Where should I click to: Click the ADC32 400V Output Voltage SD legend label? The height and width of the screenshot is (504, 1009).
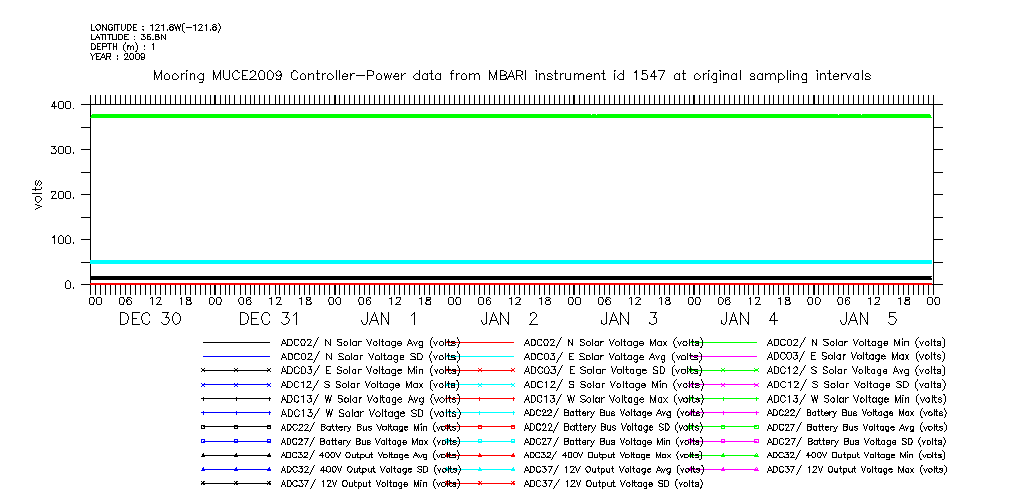[x=370, y=469]
